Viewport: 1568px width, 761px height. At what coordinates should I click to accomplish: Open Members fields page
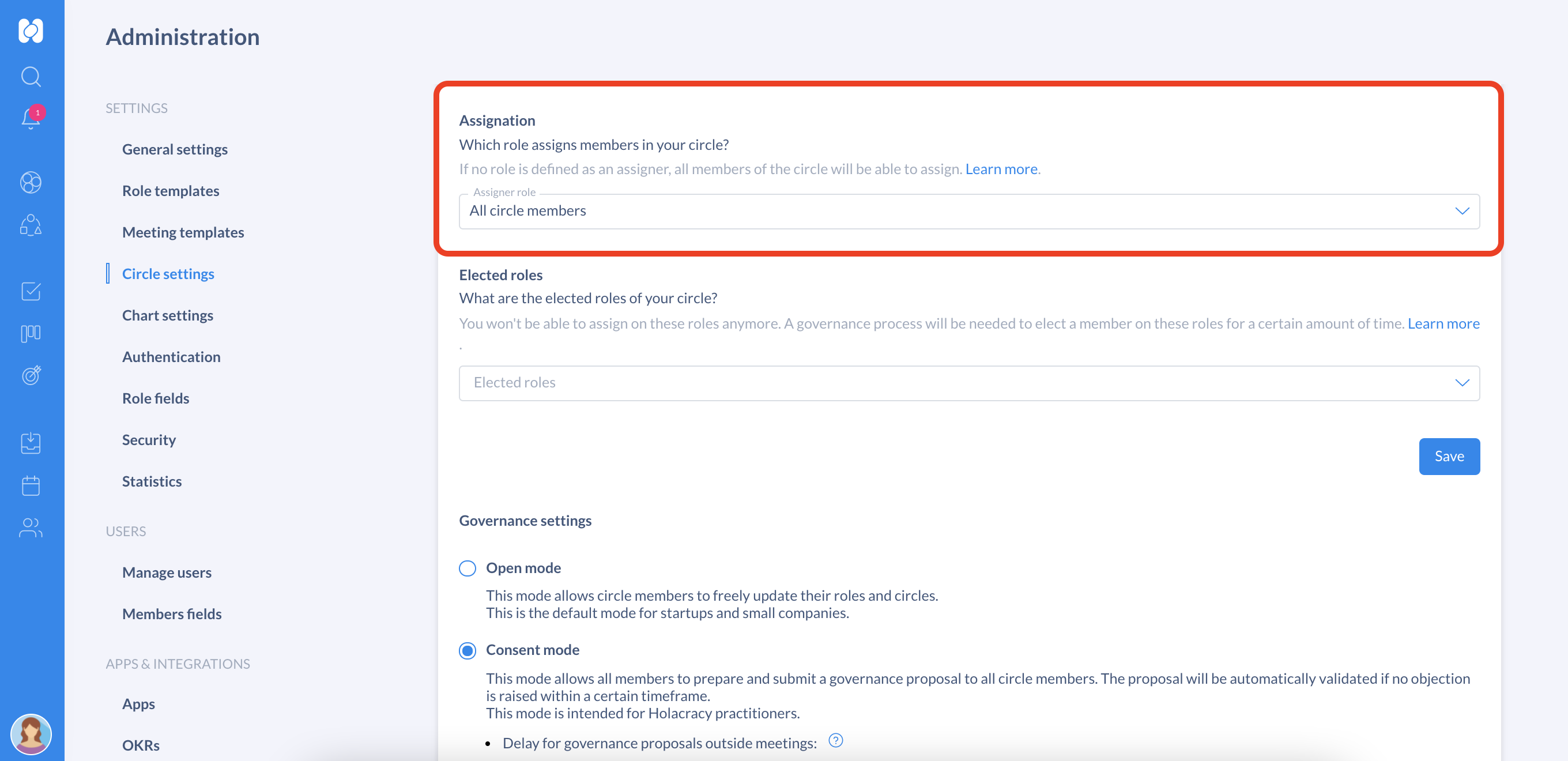(x=172, y=613)
